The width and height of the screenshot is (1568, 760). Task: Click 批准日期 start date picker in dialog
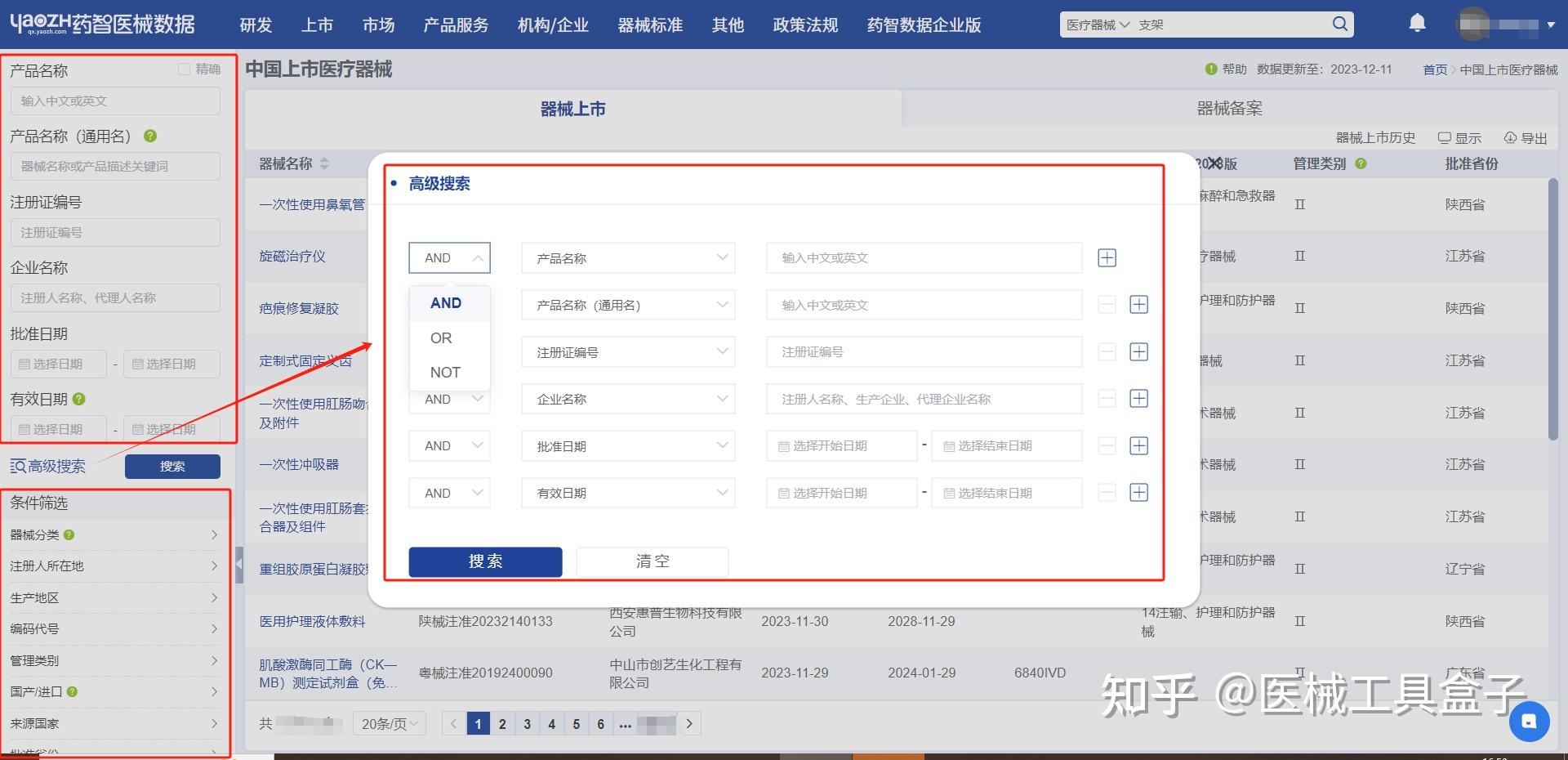[x=842, y=446]
